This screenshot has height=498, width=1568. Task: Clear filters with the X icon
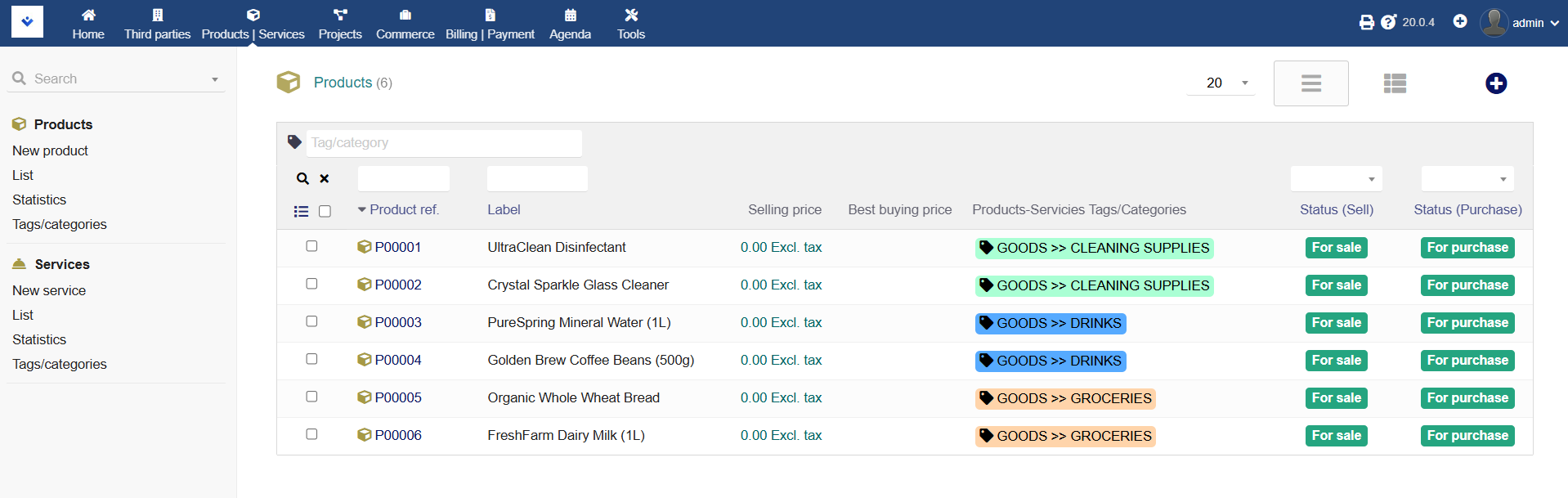[325, 178]
